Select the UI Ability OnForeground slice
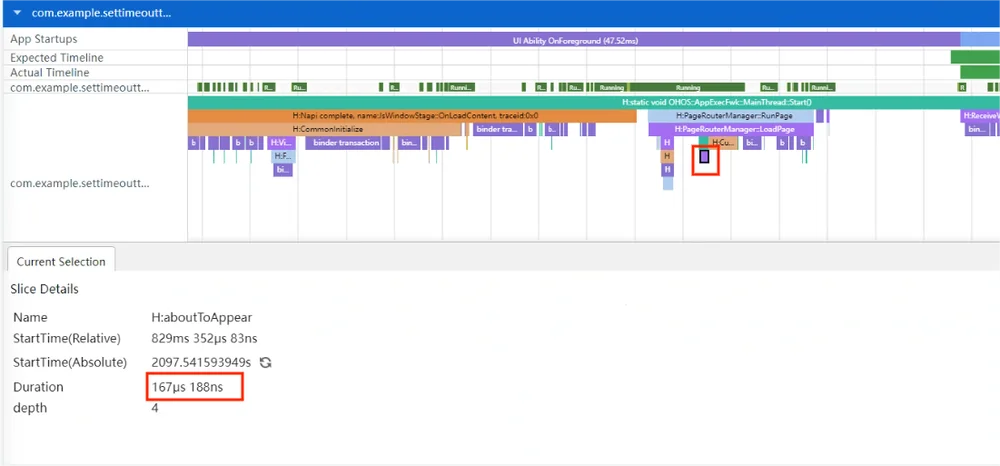This screenshot has width=1000, height=466. coord(574,40)
